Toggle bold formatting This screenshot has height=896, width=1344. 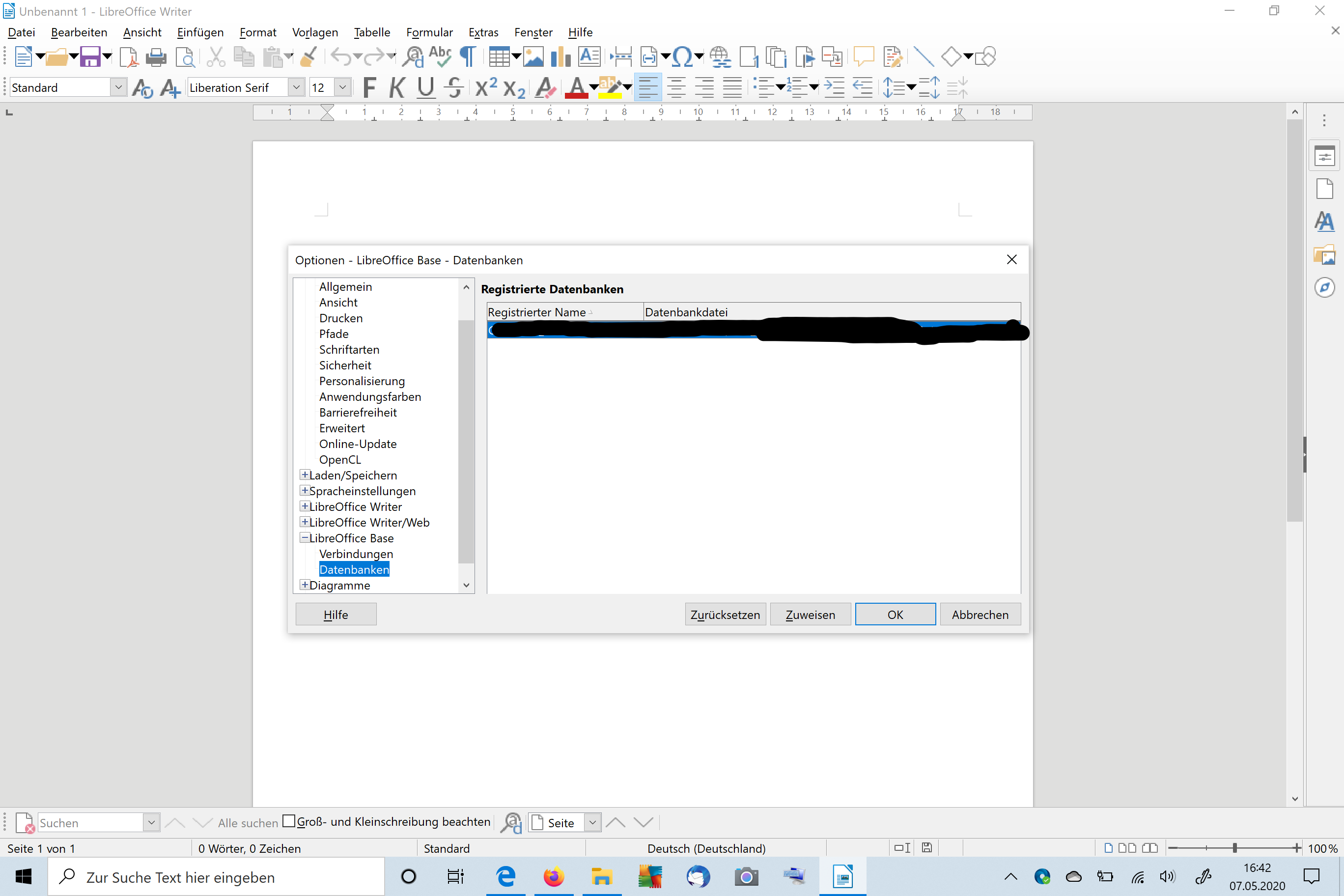[x=369, y=87]
